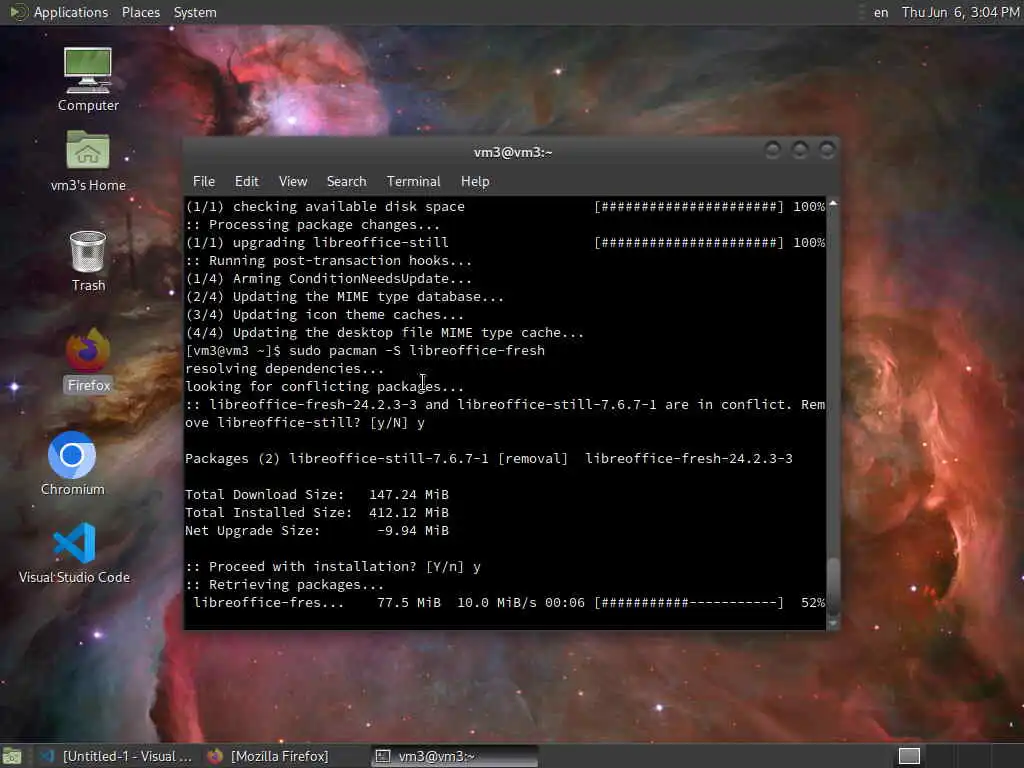Open the terminal Help menu
Viewport: 1024px width, 768px height.
pyautogui.click(x=475, y=182)
